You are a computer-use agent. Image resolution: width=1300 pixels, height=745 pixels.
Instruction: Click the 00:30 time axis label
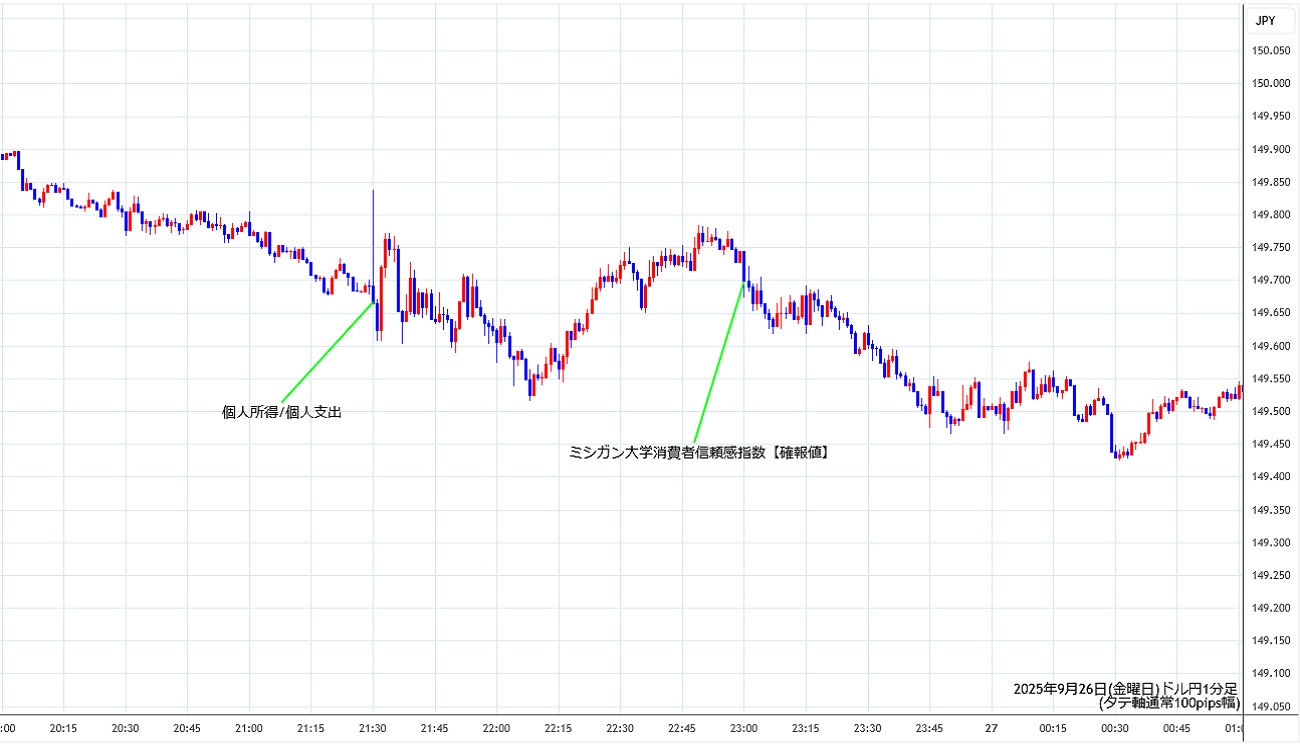tap(1117, 730)
